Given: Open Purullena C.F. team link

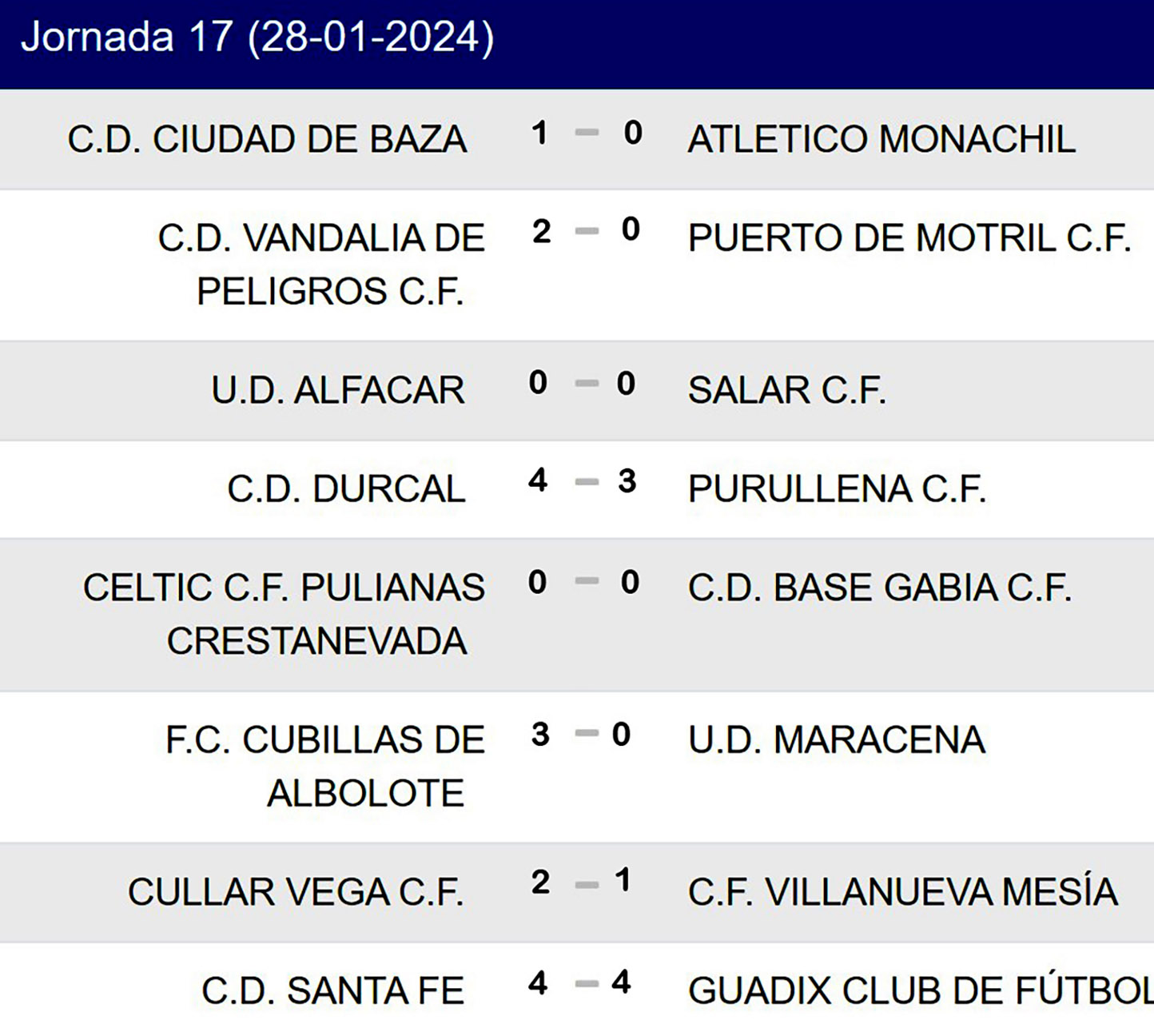Looking at the screenshot, I should [x=837, y=488].
